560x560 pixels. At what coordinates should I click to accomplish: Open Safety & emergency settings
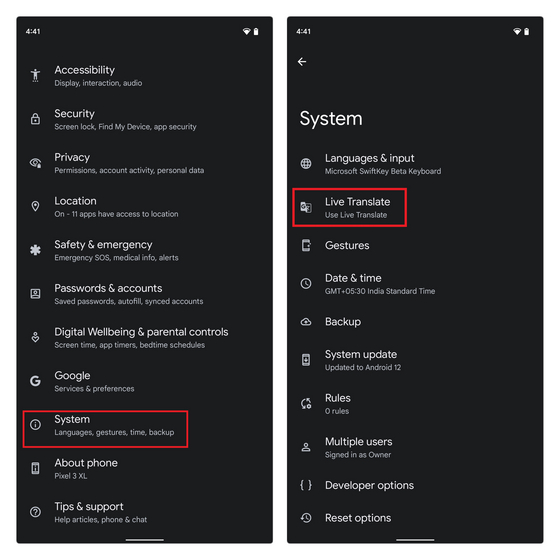tap(144, 250)
